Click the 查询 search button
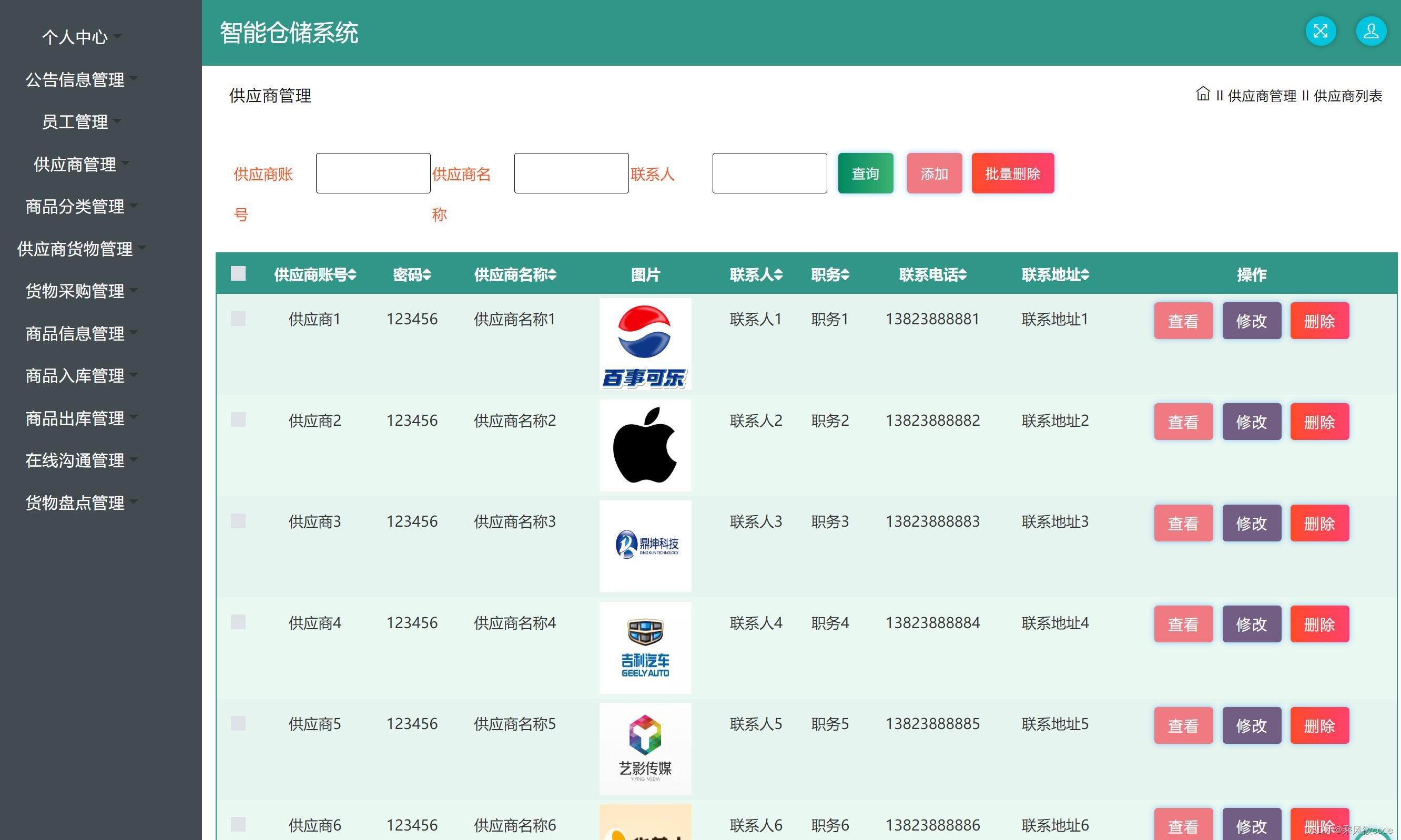 pos(865,173)
